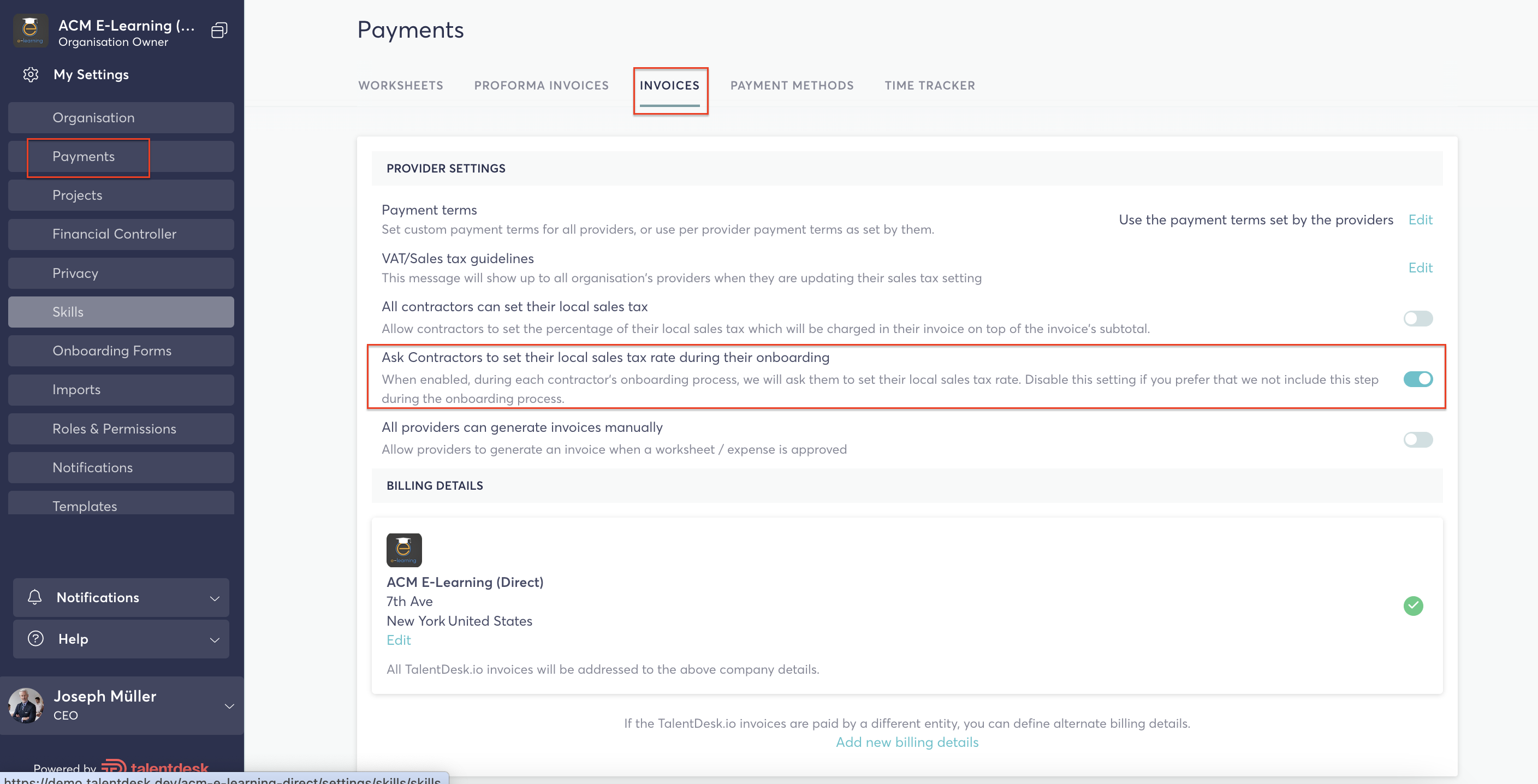Select the Invoices tab
The height and width of the screenshot is (784, 1538).
coord(669,85)
